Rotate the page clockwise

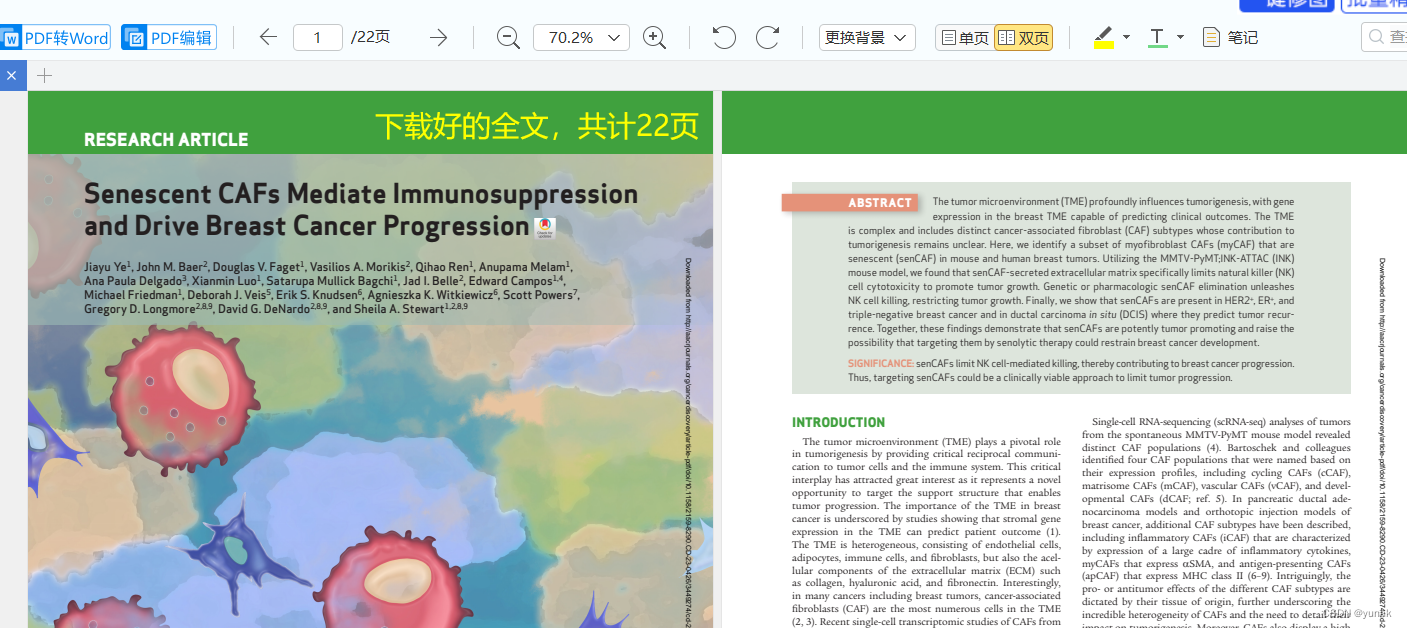[768, 38]
